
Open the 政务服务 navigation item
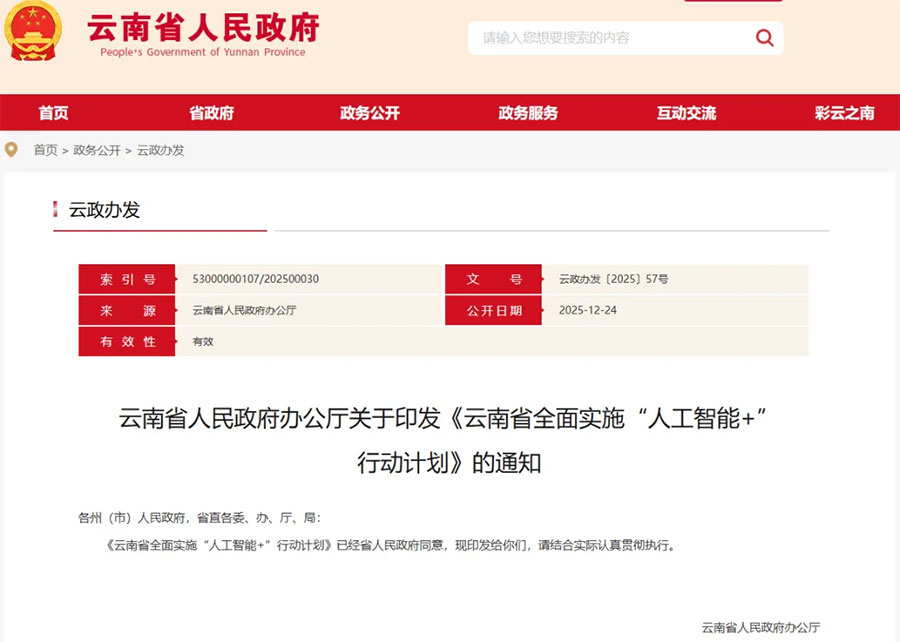pos(528,113)
